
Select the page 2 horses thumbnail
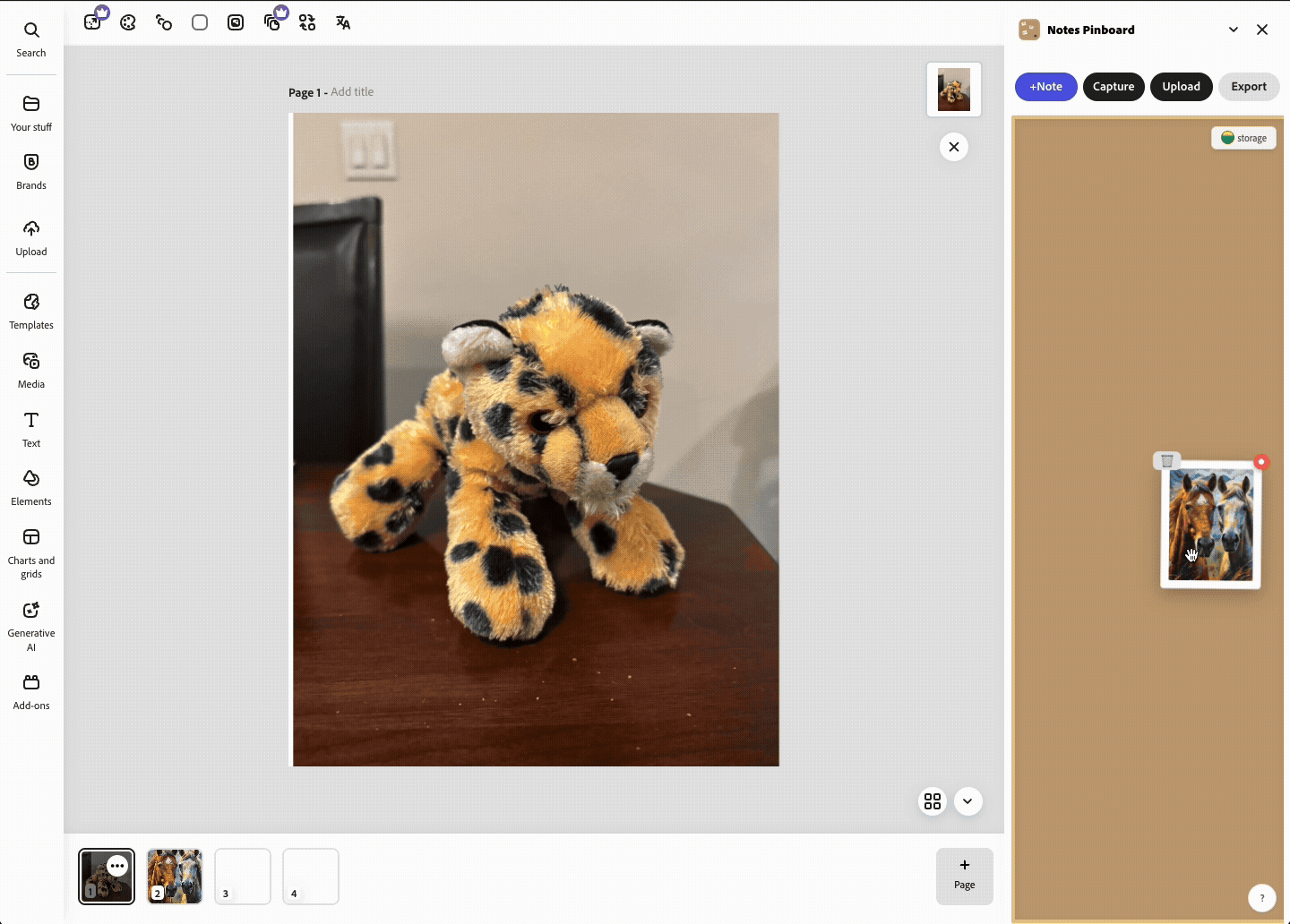coord(175,877)
